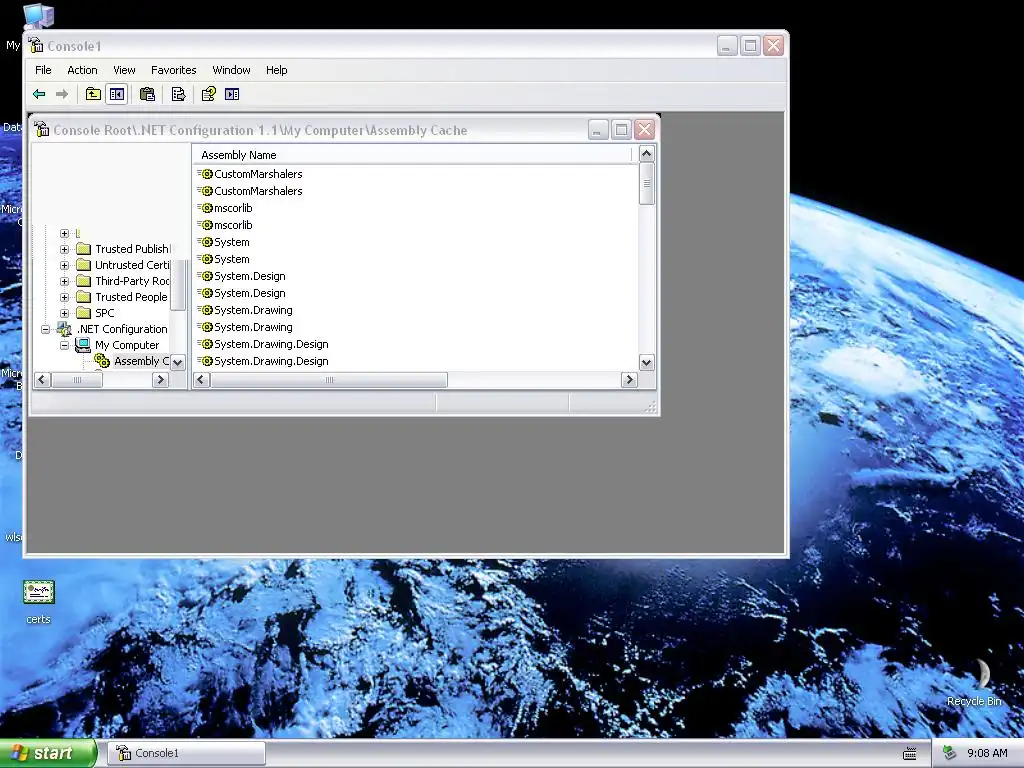Select the Trusted People folder
1024x768 pixels.
(x=122, y=297)
